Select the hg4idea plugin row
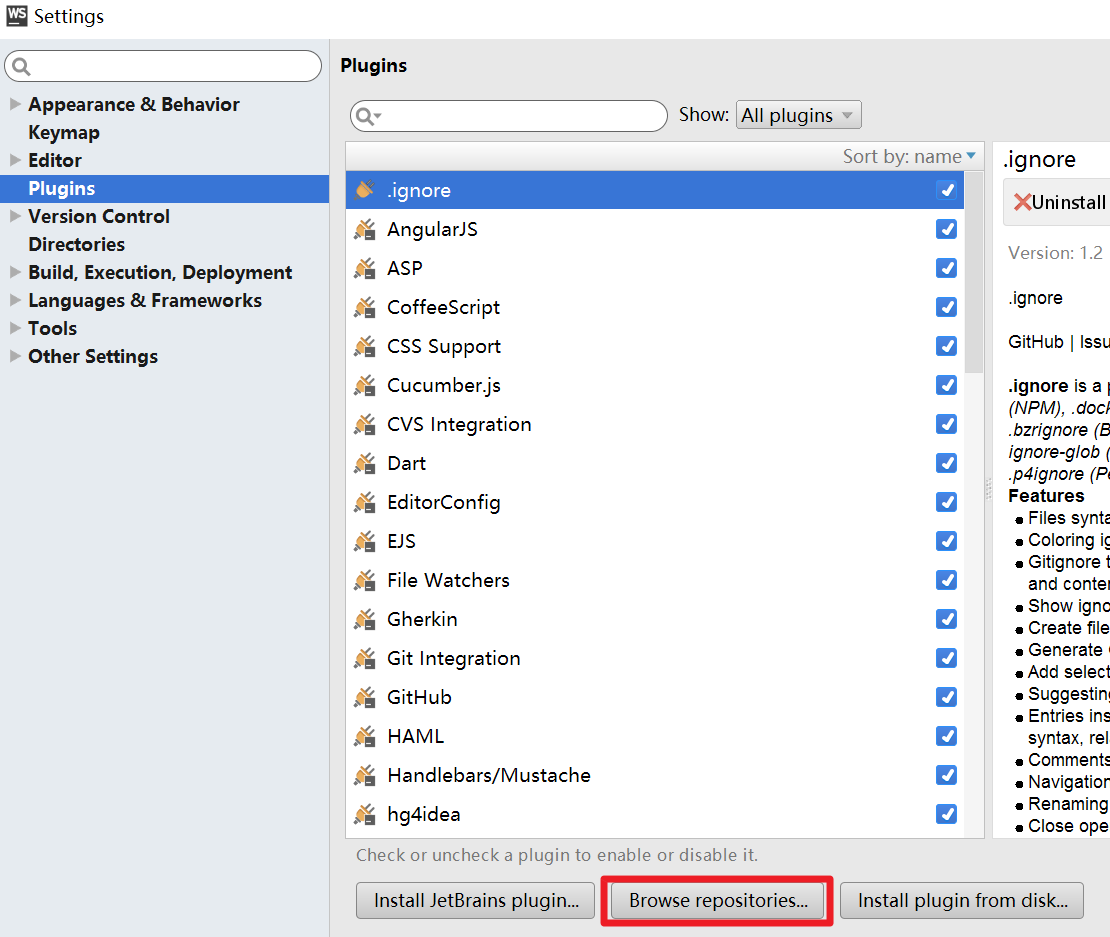 (655, 814)
